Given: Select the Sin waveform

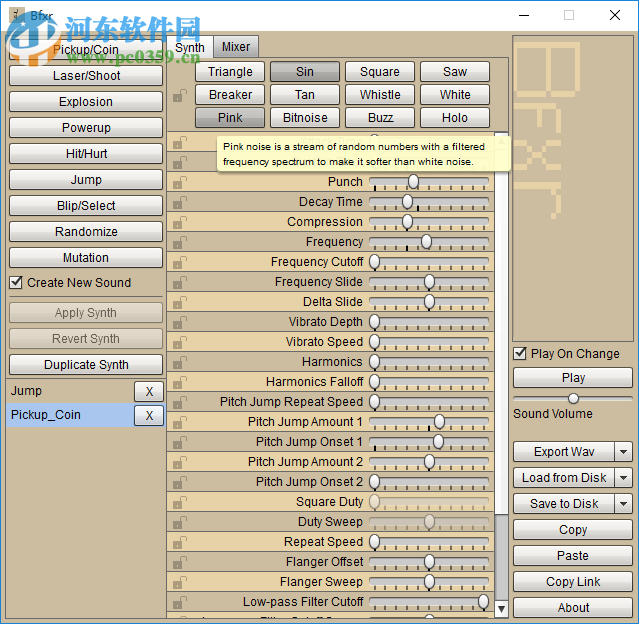Looking at the screenshot, I should point(305,72).
